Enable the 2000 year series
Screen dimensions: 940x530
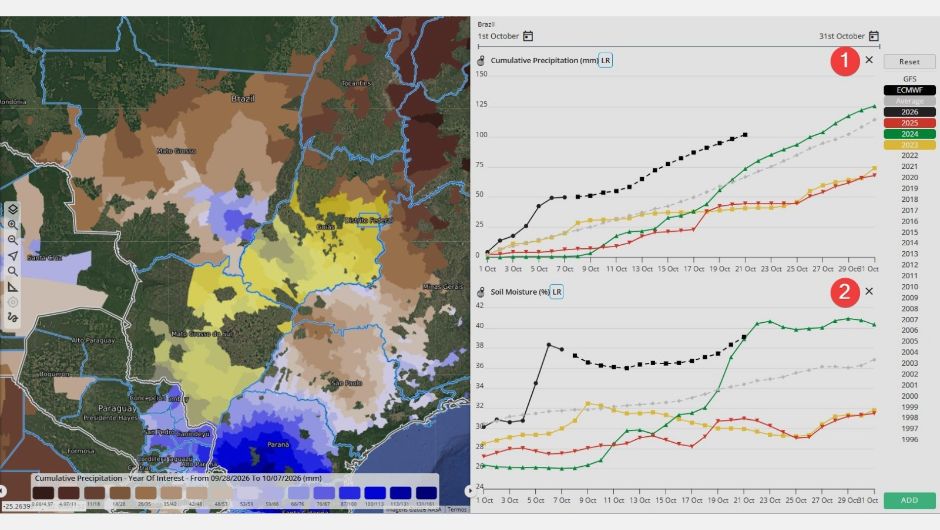(909, 396)
